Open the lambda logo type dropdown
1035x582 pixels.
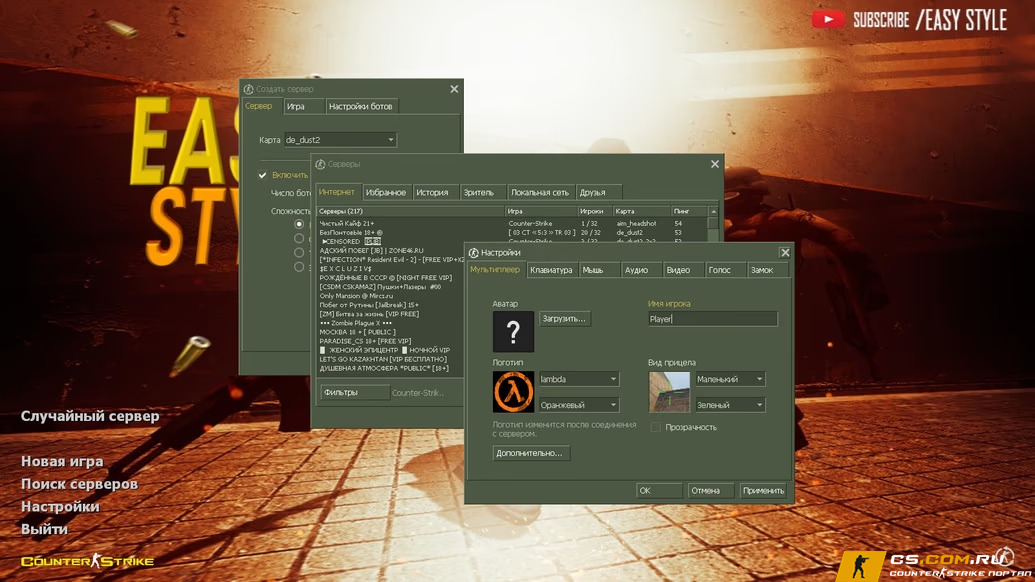pyautogui.click(x=579, y=379)
